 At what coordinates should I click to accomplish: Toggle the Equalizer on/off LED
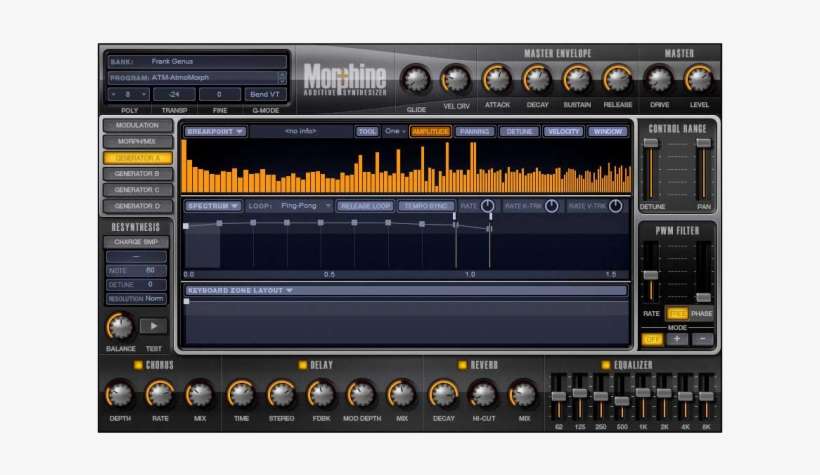coord(606,365)
